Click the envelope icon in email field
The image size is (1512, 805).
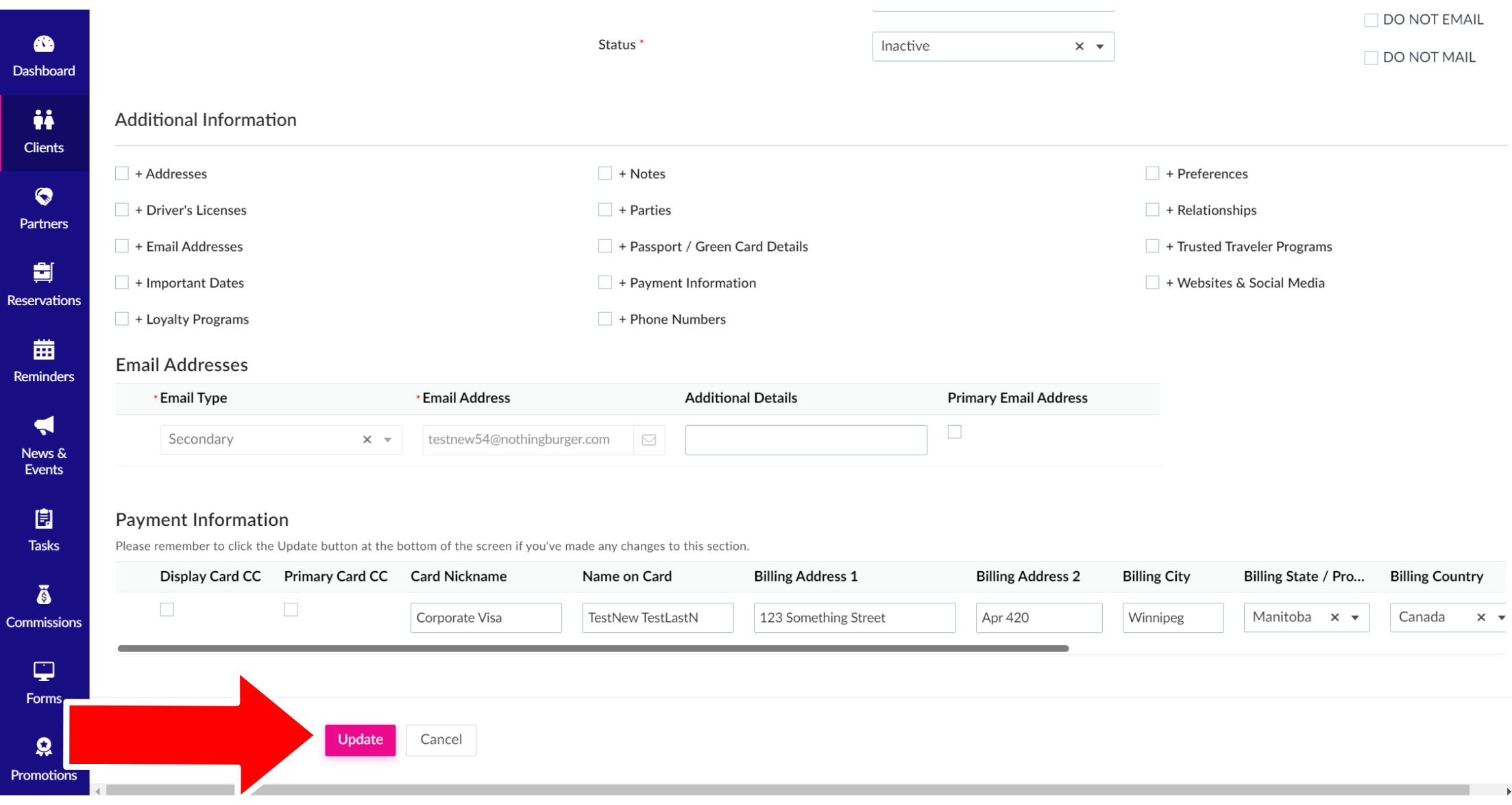tap(648, 440)
